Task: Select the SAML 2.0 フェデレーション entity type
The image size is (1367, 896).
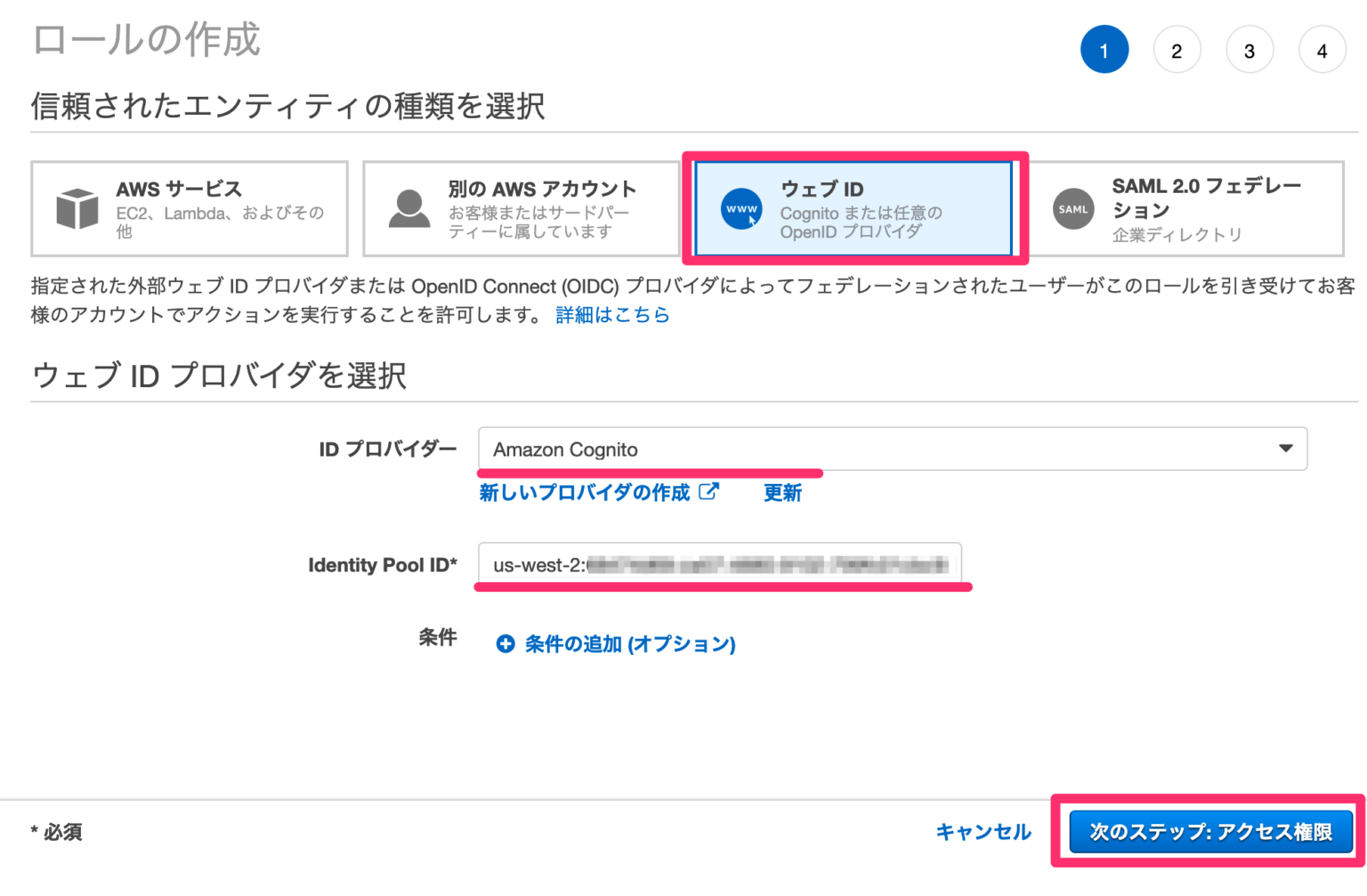Action: (1193, 207)
